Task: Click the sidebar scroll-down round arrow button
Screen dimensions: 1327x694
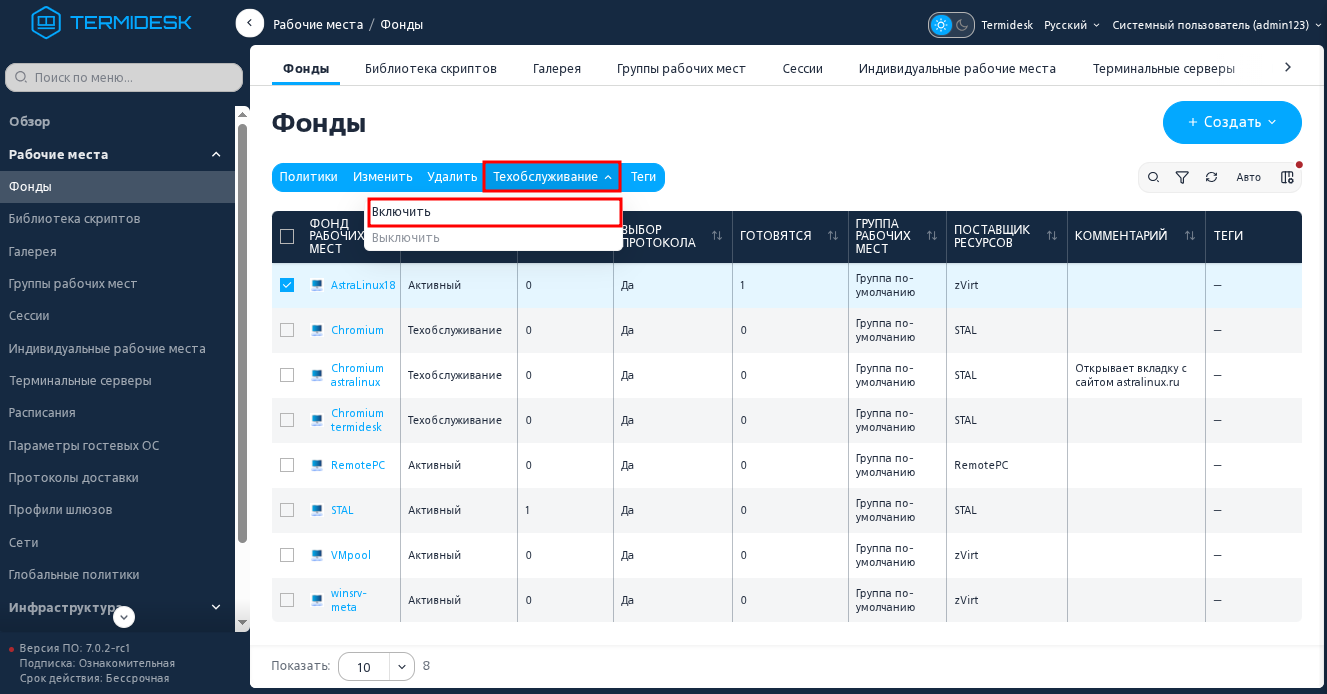Action: tap(124, 617)
